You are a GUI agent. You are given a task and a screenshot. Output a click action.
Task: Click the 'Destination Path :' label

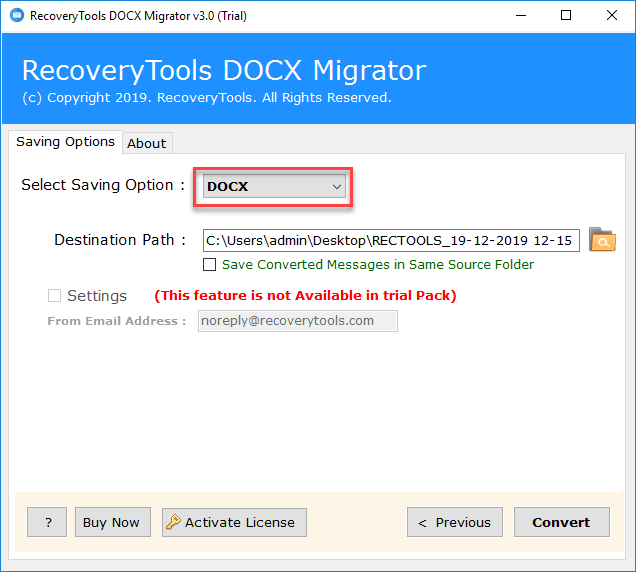pyautogui.click(x=120, y=240)
